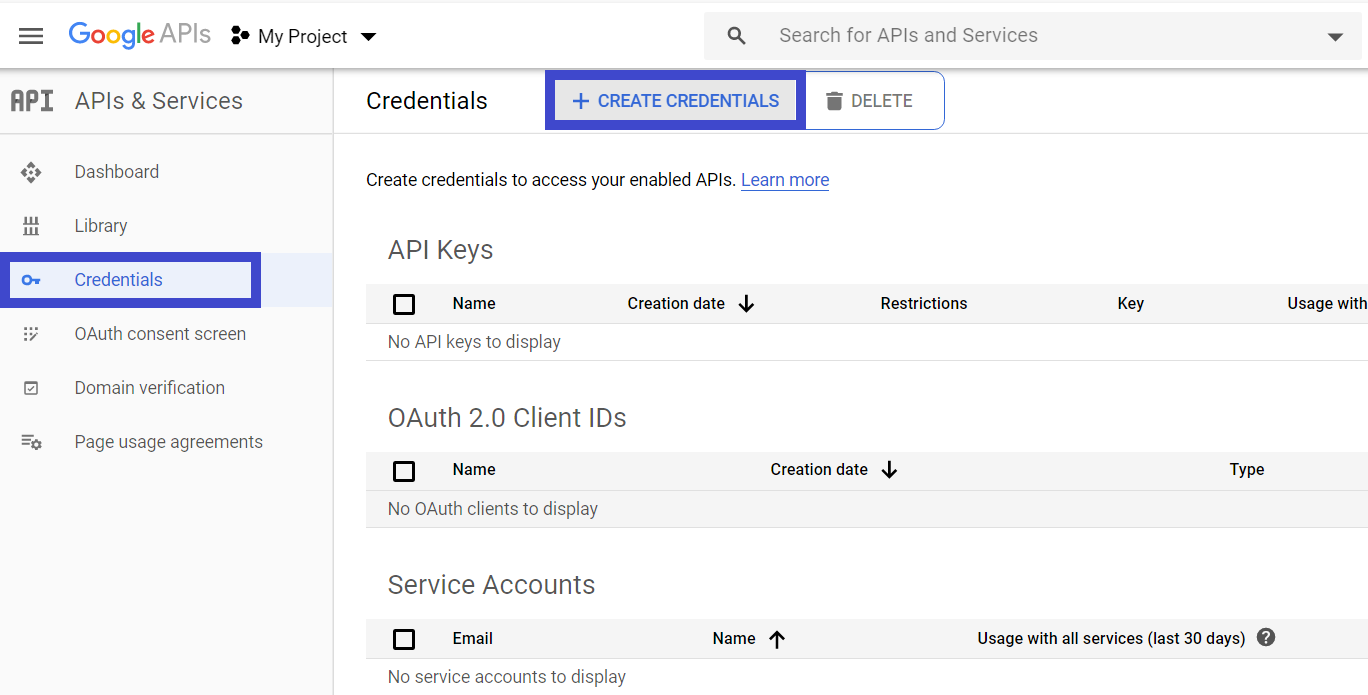Screen dimensions: 1368x695
Task: Click the OAuth consent screen dots icon
Action: (x=31, y=334)
